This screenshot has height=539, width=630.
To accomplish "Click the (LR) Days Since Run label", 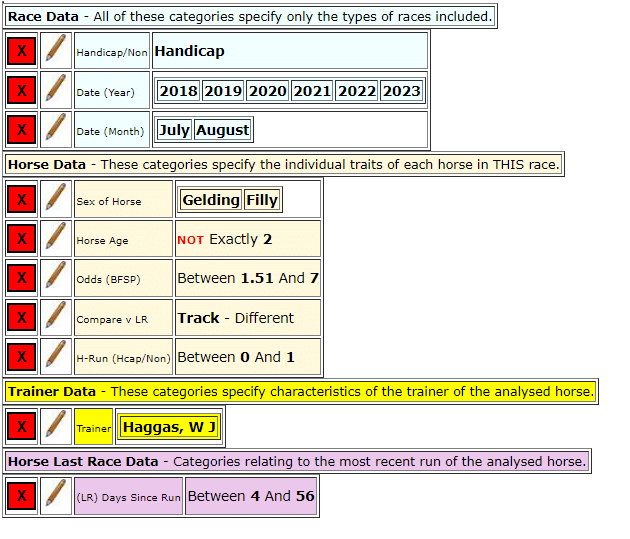I will (128, 496).
